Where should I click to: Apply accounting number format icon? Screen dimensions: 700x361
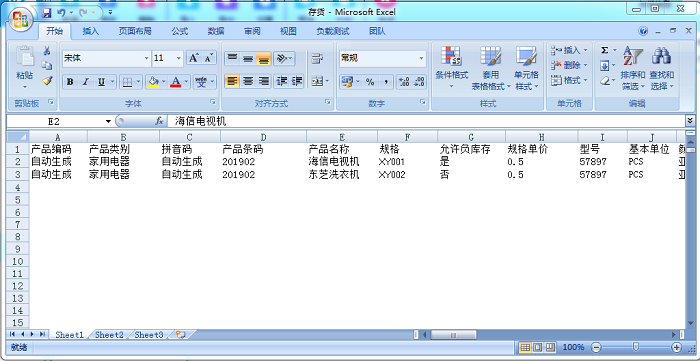(x=347, y=82)
